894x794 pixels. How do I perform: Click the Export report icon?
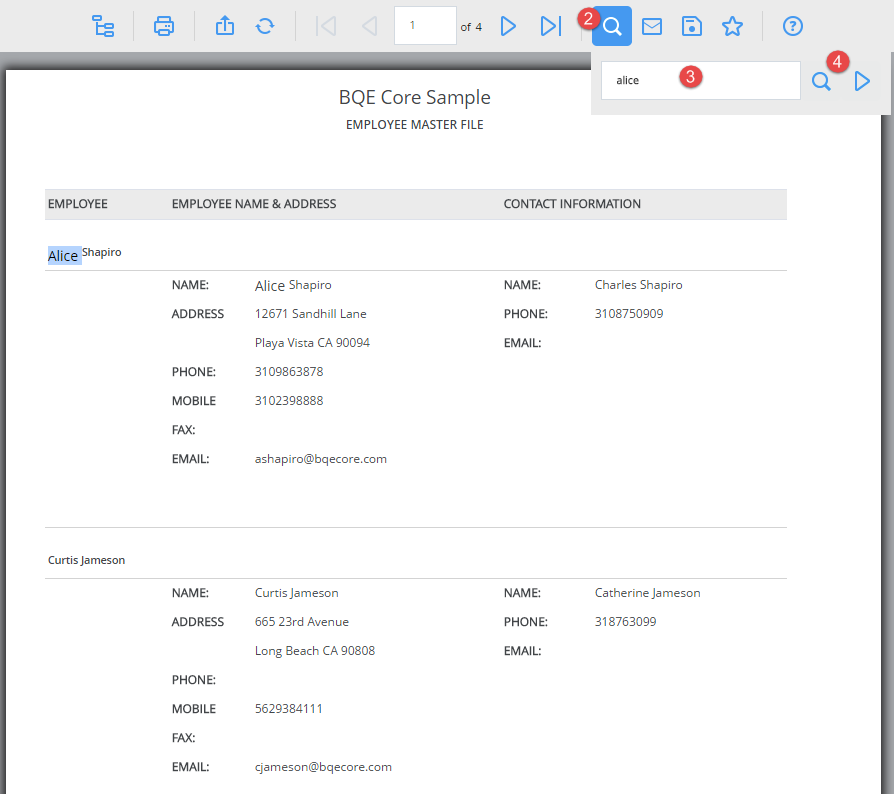tap(225, 26)
